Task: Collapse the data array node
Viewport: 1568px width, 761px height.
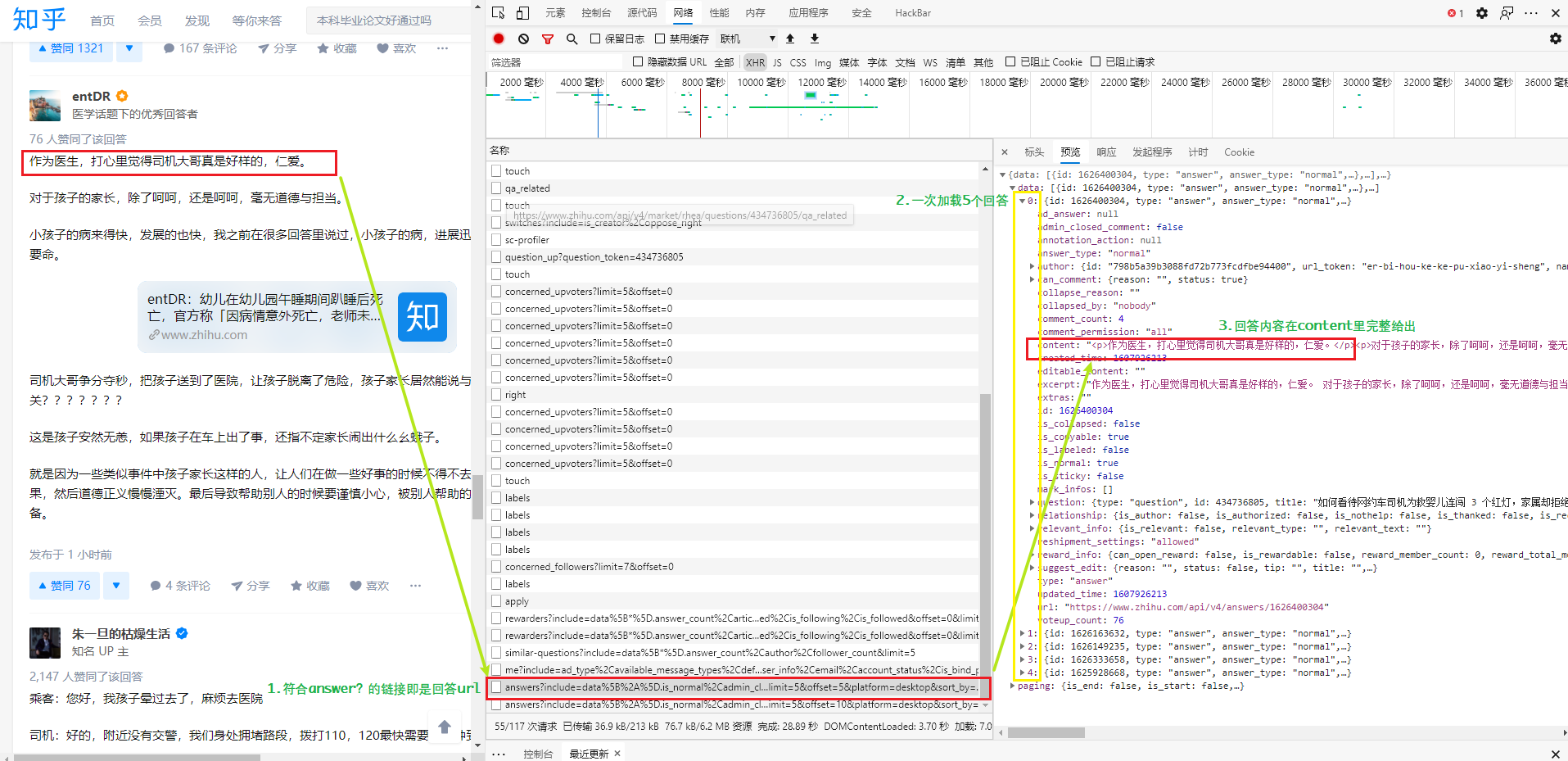Action: (x=1013, y=188)
